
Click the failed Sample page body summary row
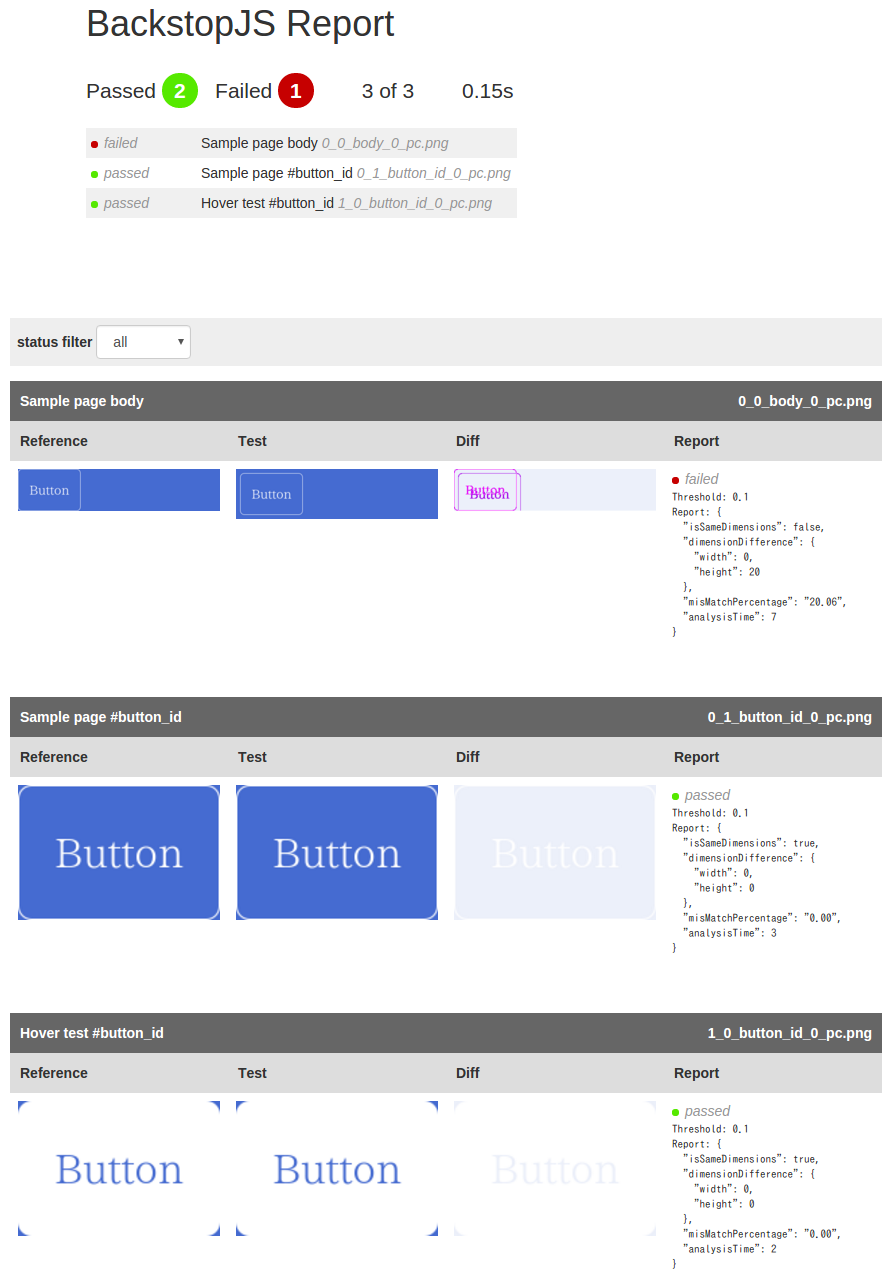click(x=300, y=143)
